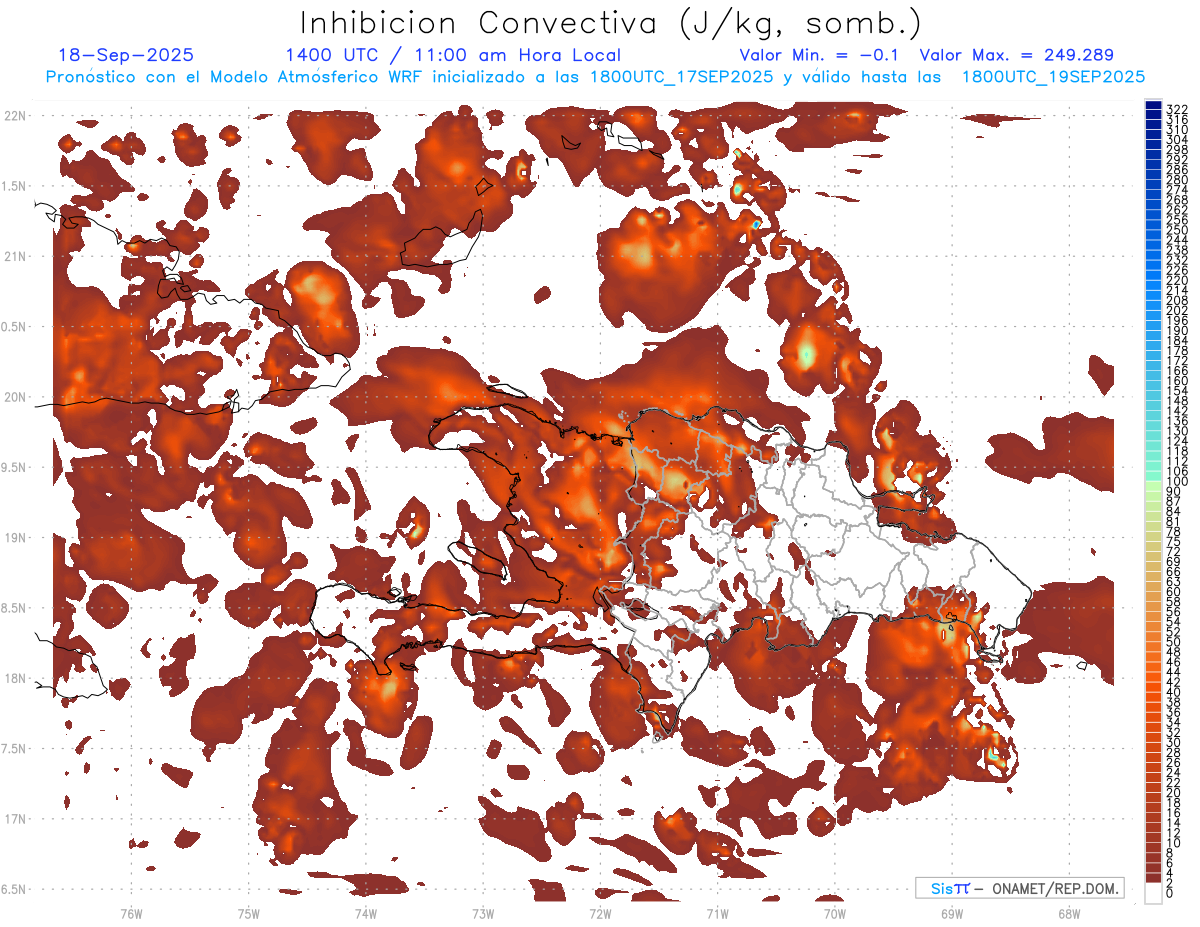Click the '70W' longitude label

[835, 913]
